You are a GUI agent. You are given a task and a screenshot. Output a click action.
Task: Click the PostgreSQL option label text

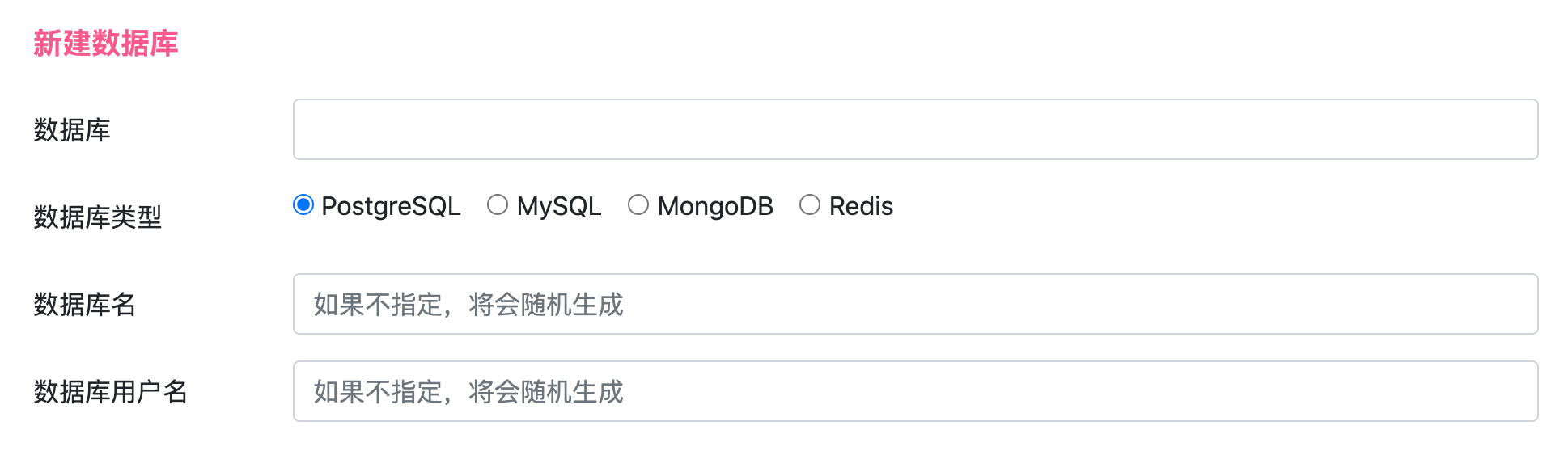[x=391, y=206]
